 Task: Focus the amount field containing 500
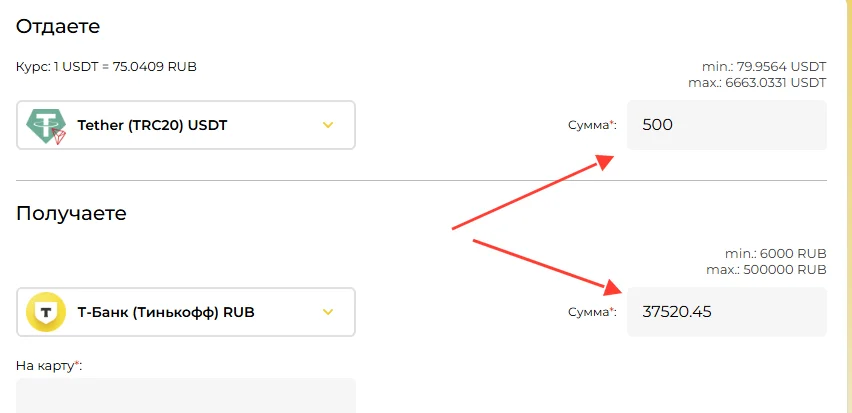click(x=727, y=125)
